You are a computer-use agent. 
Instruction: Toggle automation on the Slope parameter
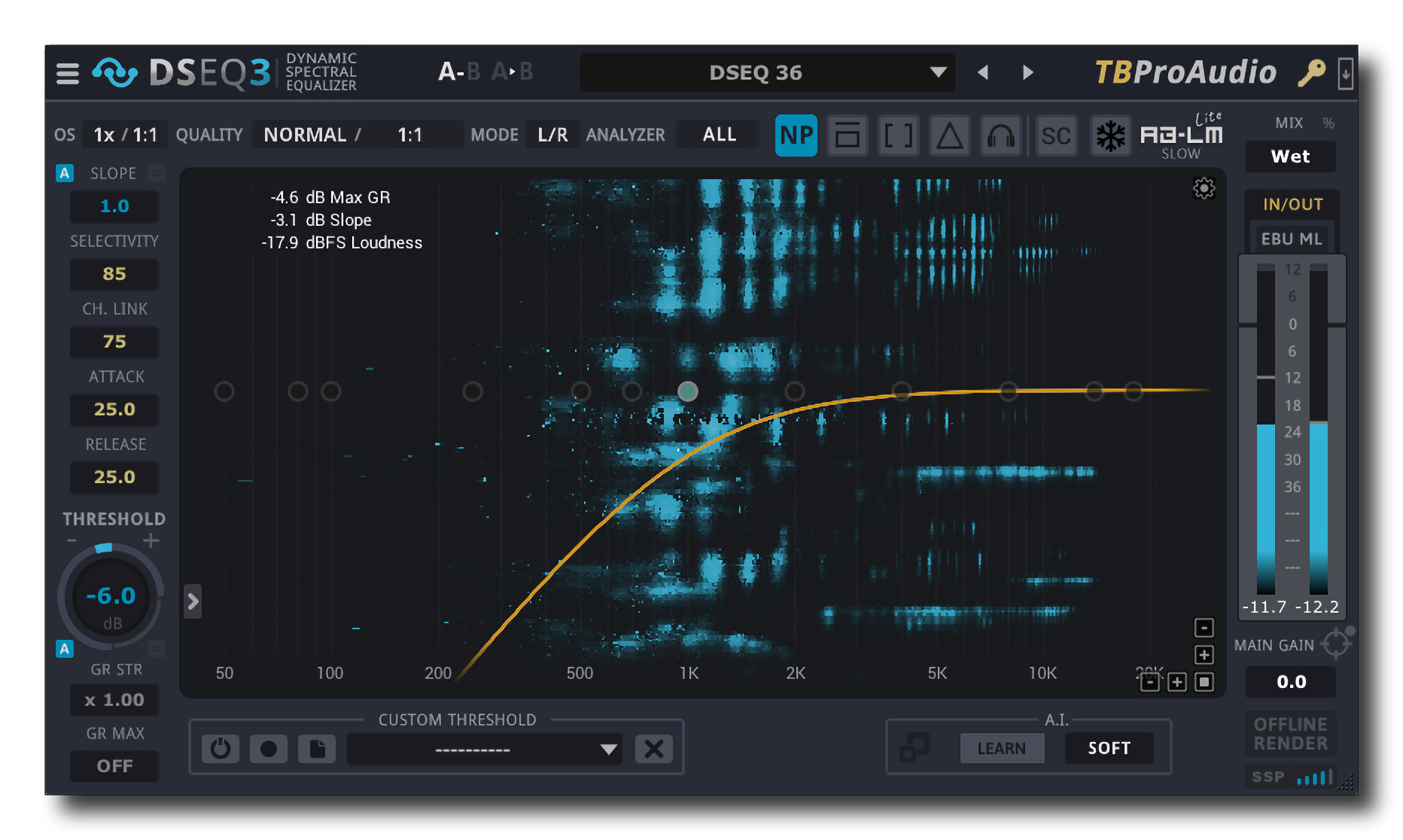pyautogui.click(x=64, y=172)
